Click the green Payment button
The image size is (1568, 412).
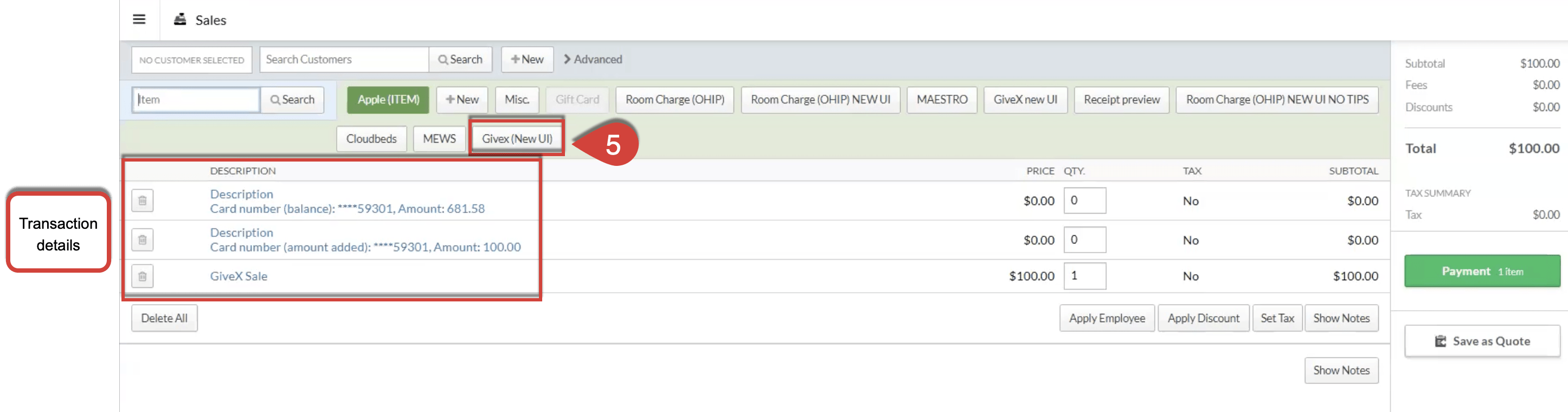1482,272
